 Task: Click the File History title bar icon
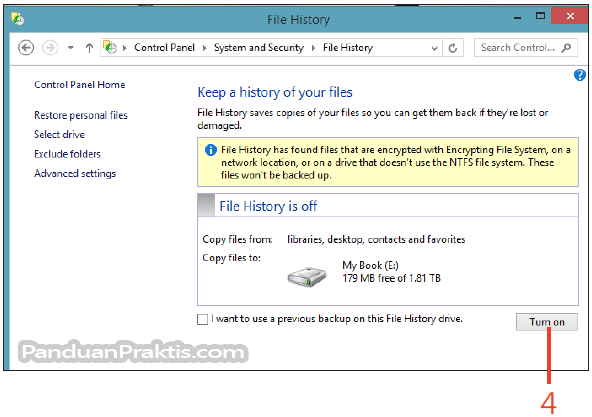(17, 19)
